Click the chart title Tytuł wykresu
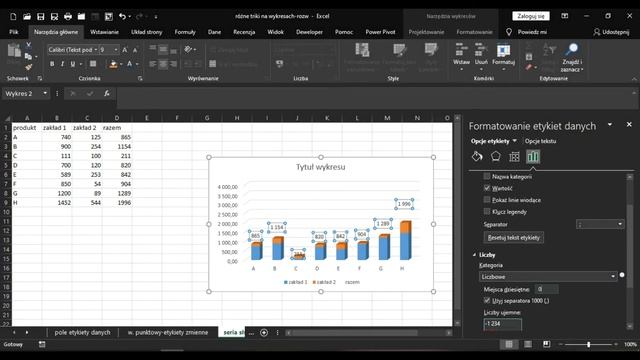640x360 pixels. [x=320, y=167]
